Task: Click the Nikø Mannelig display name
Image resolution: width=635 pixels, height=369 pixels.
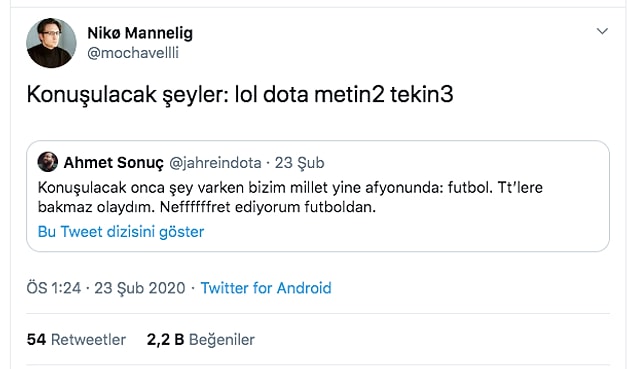Action: [x=140, y=33]
